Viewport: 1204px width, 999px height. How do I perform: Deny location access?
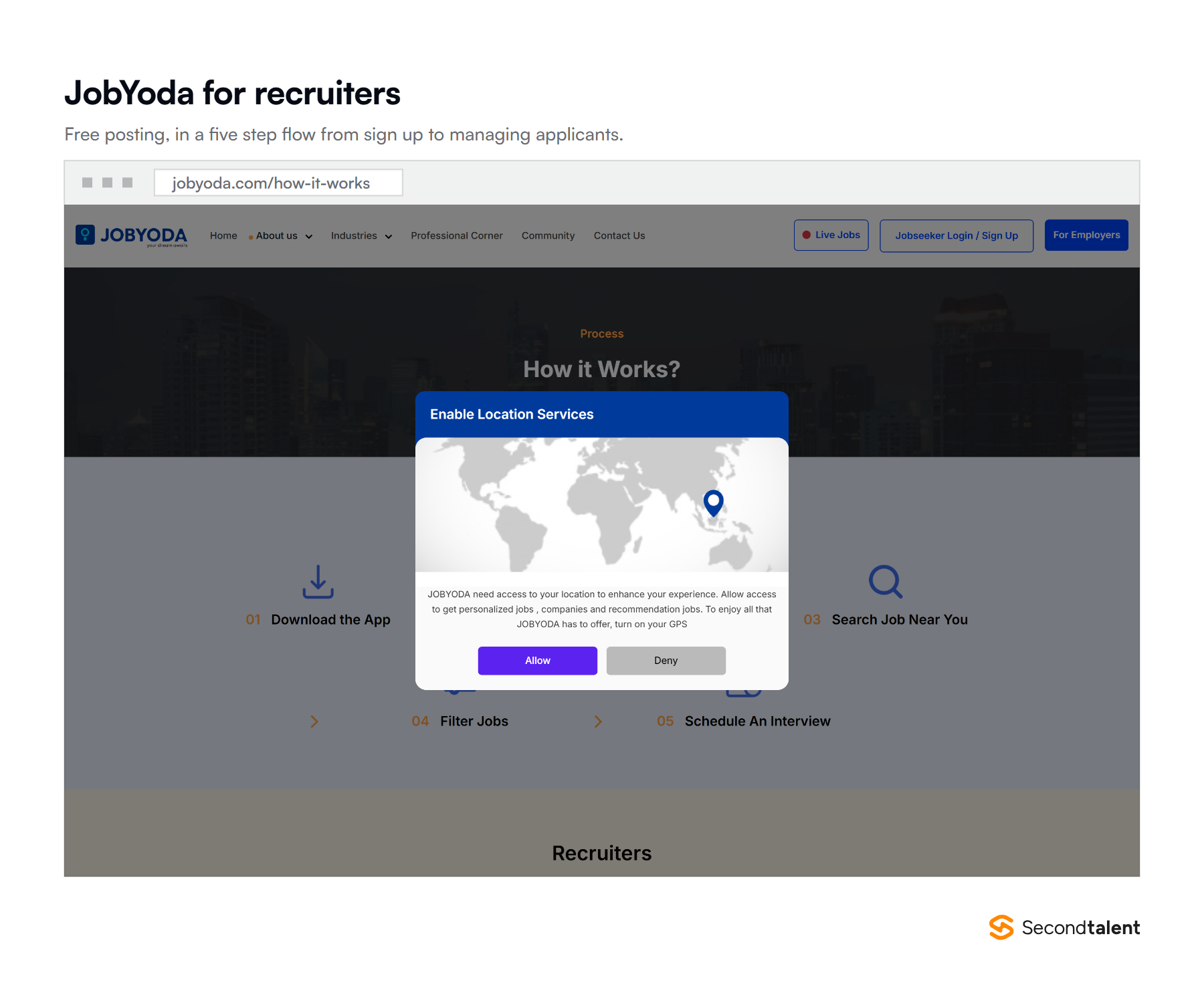pos(666,661)
